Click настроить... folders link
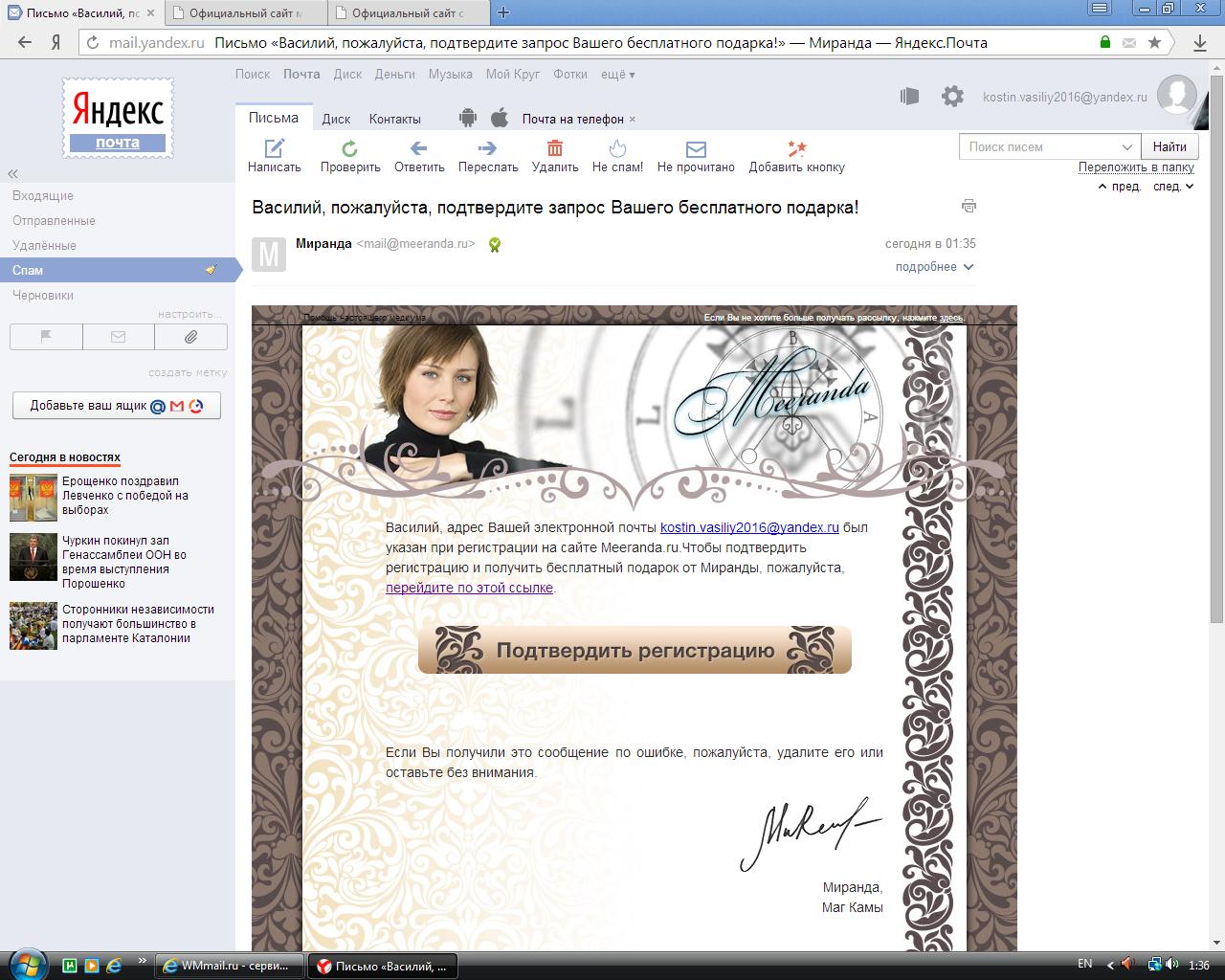 click(189, 314)
